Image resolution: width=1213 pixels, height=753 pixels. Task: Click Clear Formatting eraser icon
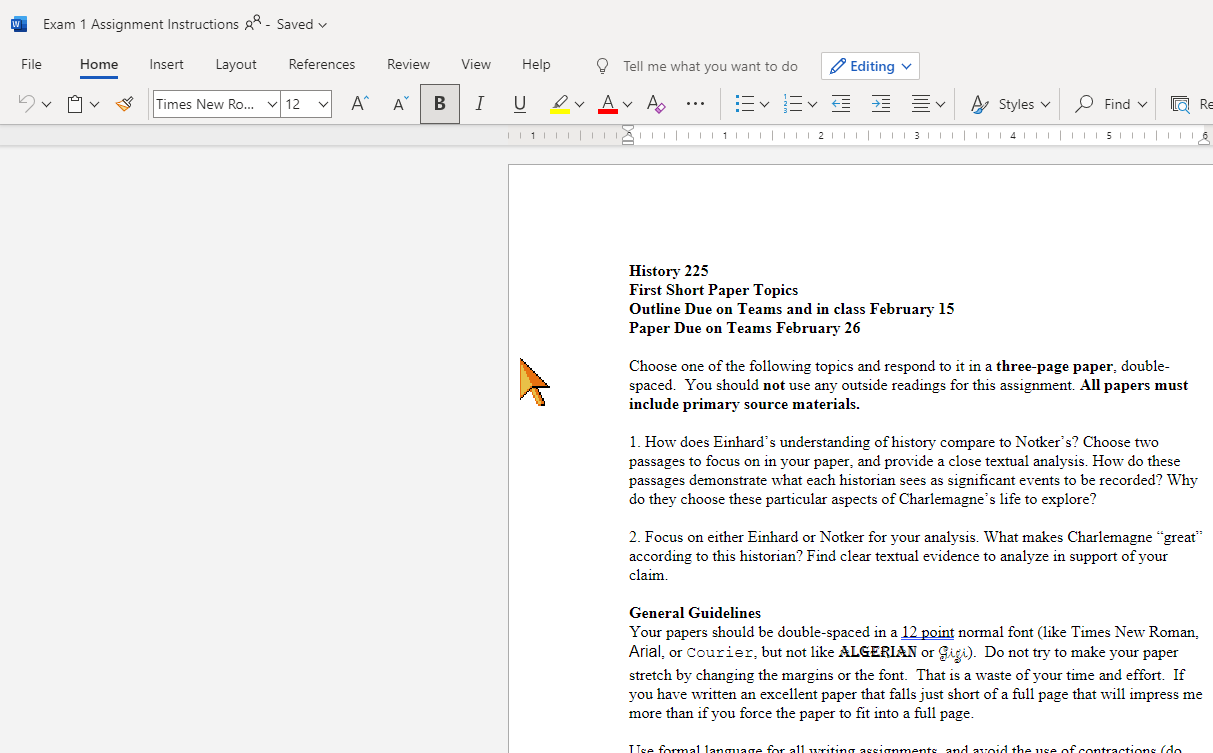pyautogui.click(x=655, y=104)
